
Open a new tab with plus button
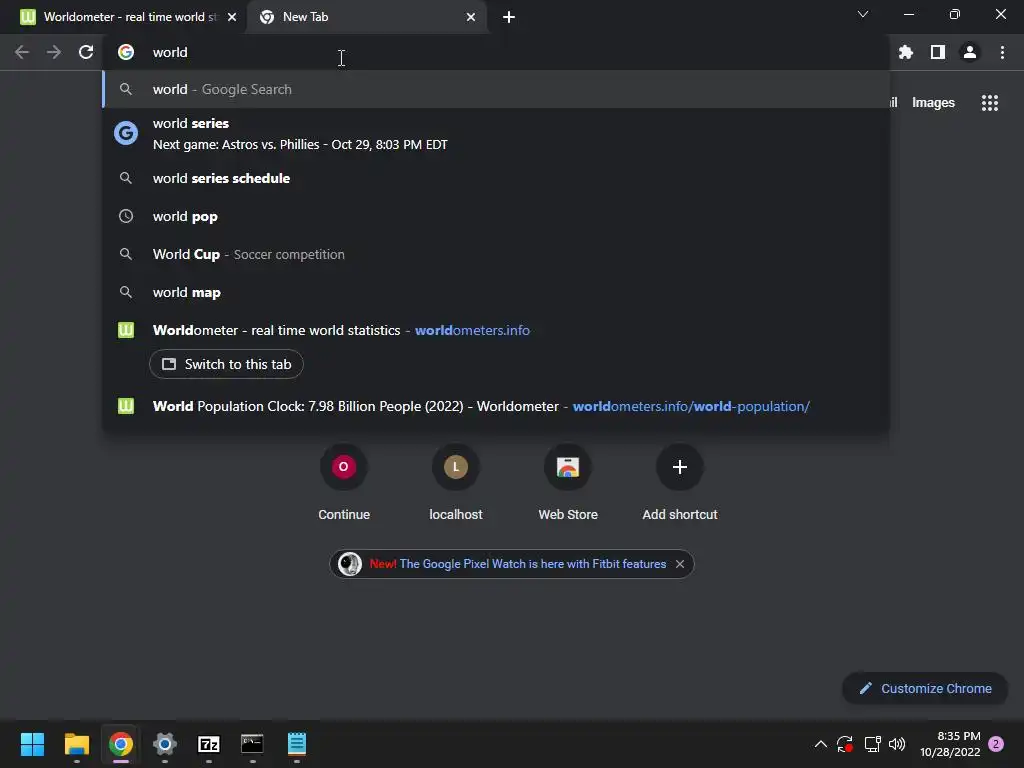[509, 17]
